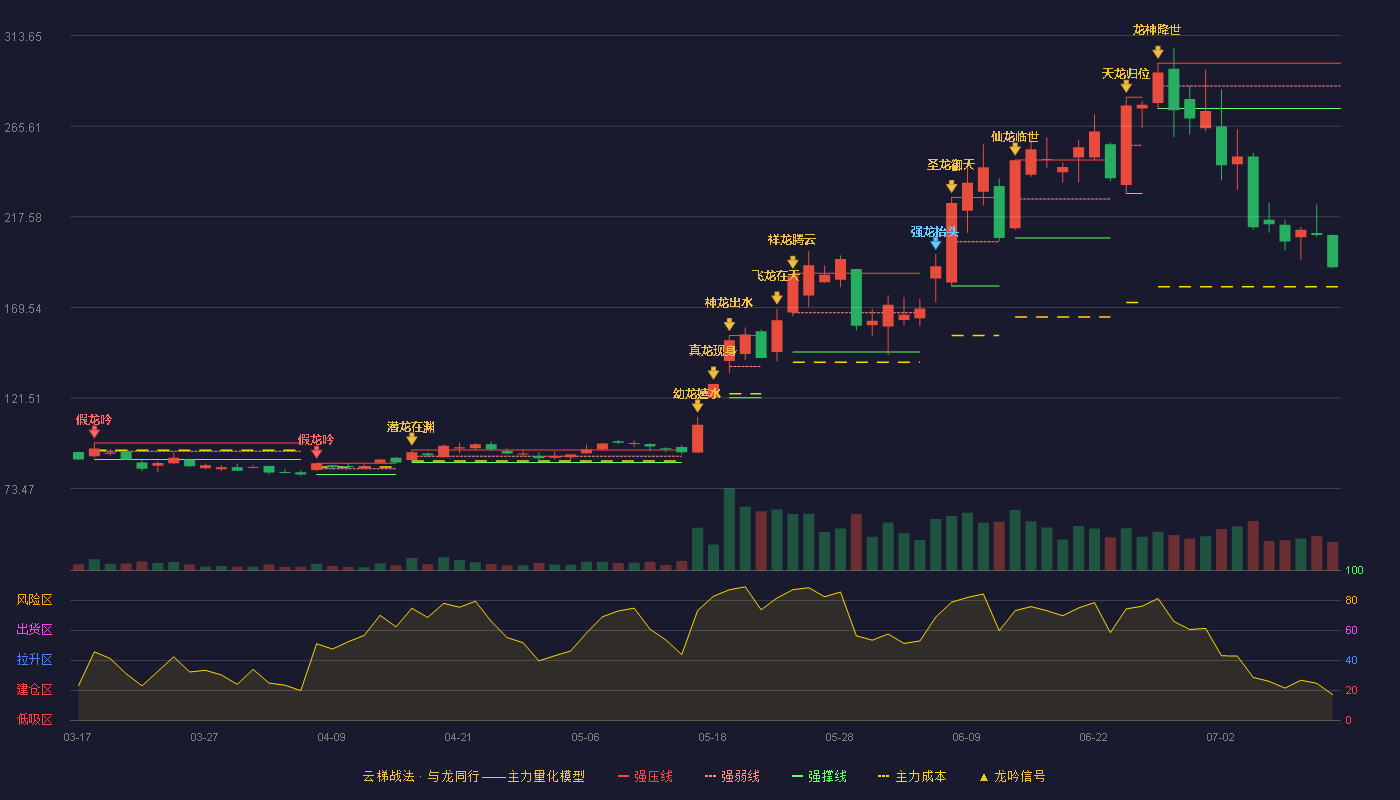Click the 幼龙逐水 signal arrow marker
1400x800 pixels.
697,406
